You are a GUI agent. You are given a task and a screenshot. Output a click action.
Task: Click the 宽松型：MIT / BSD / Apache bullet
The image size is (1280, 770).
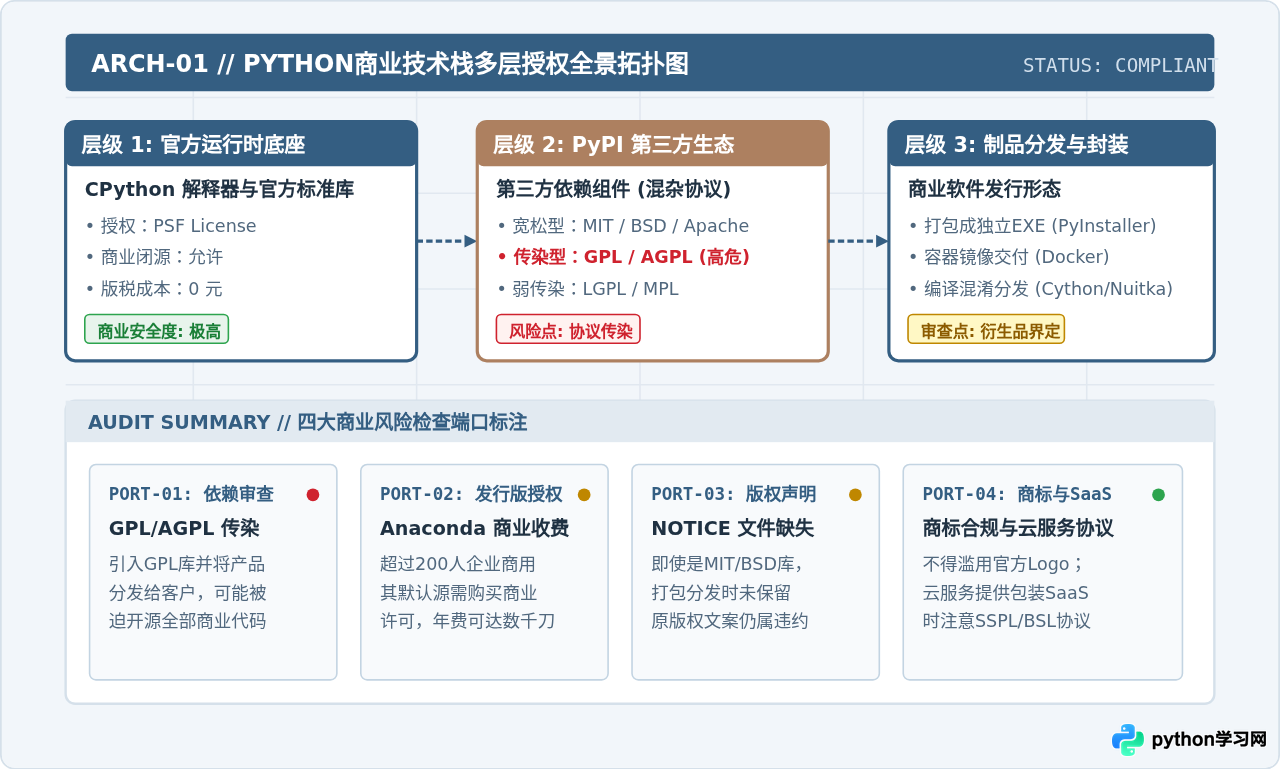tap(623, 226)
